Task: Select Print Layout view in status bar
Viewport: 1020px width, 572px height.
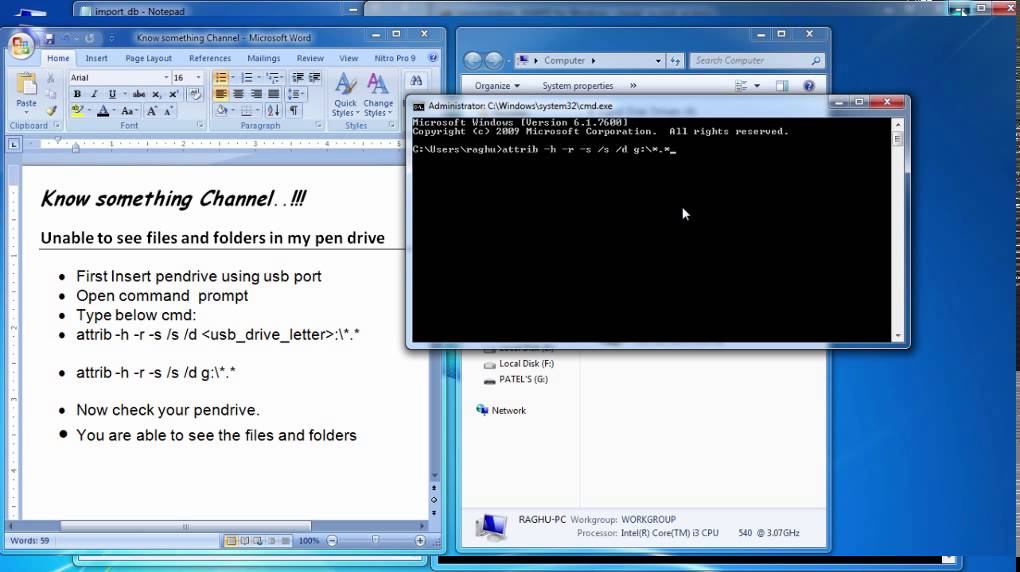Action: tap(230, 541)
